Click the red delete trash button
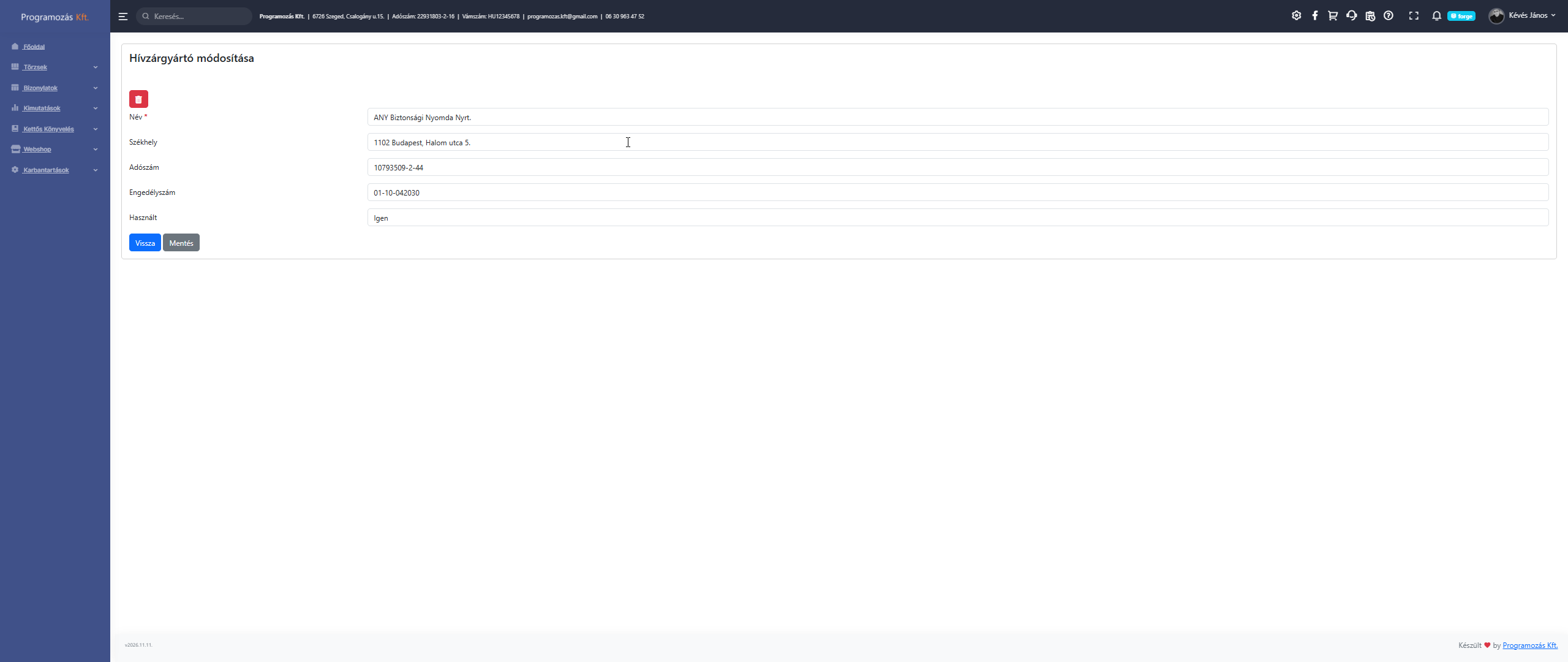This screenshot has width=1568, height=662. point(138,99)
